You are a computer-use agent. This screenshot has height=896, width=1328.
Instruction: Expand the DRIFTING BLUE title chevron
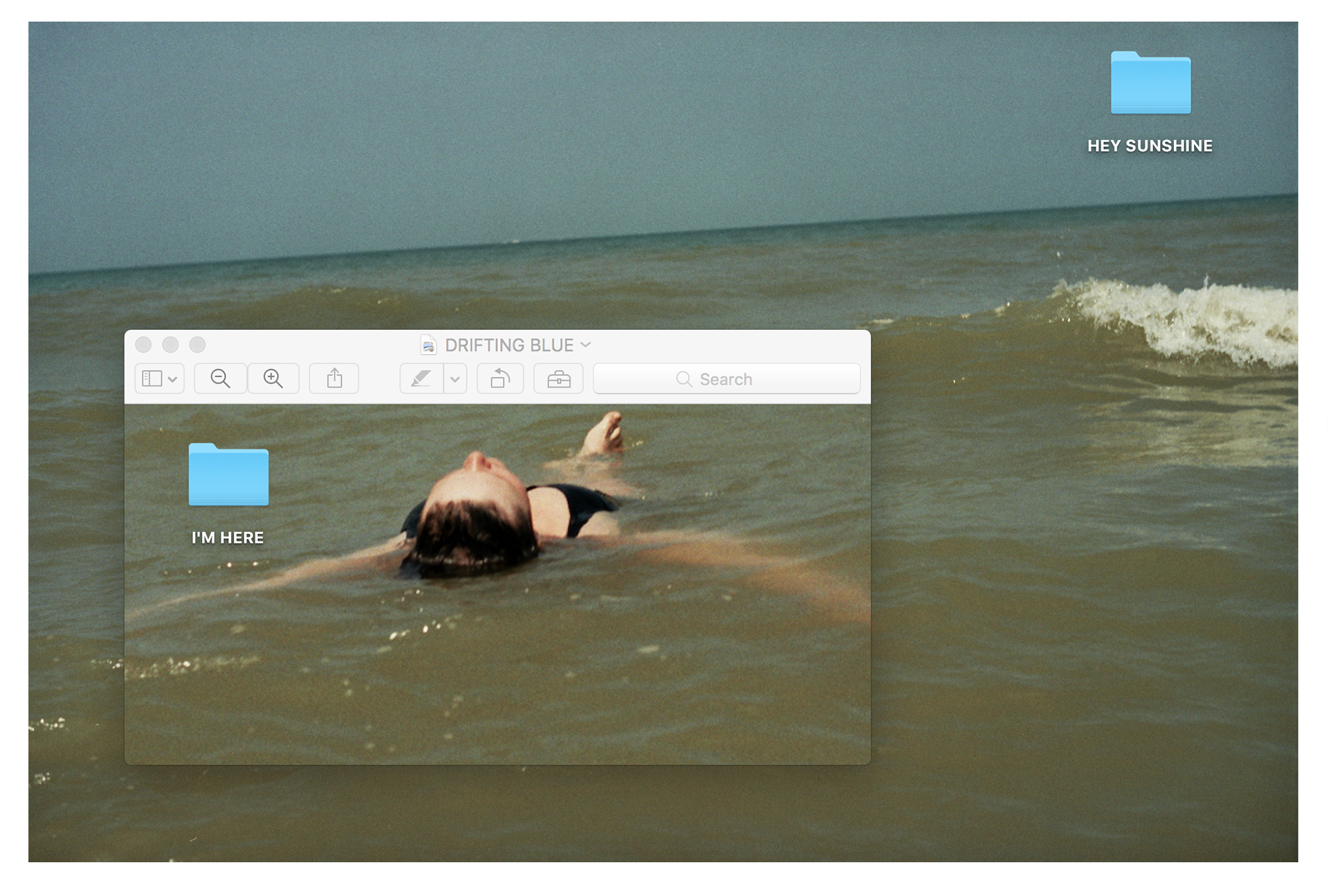click(x=586, y=344)
